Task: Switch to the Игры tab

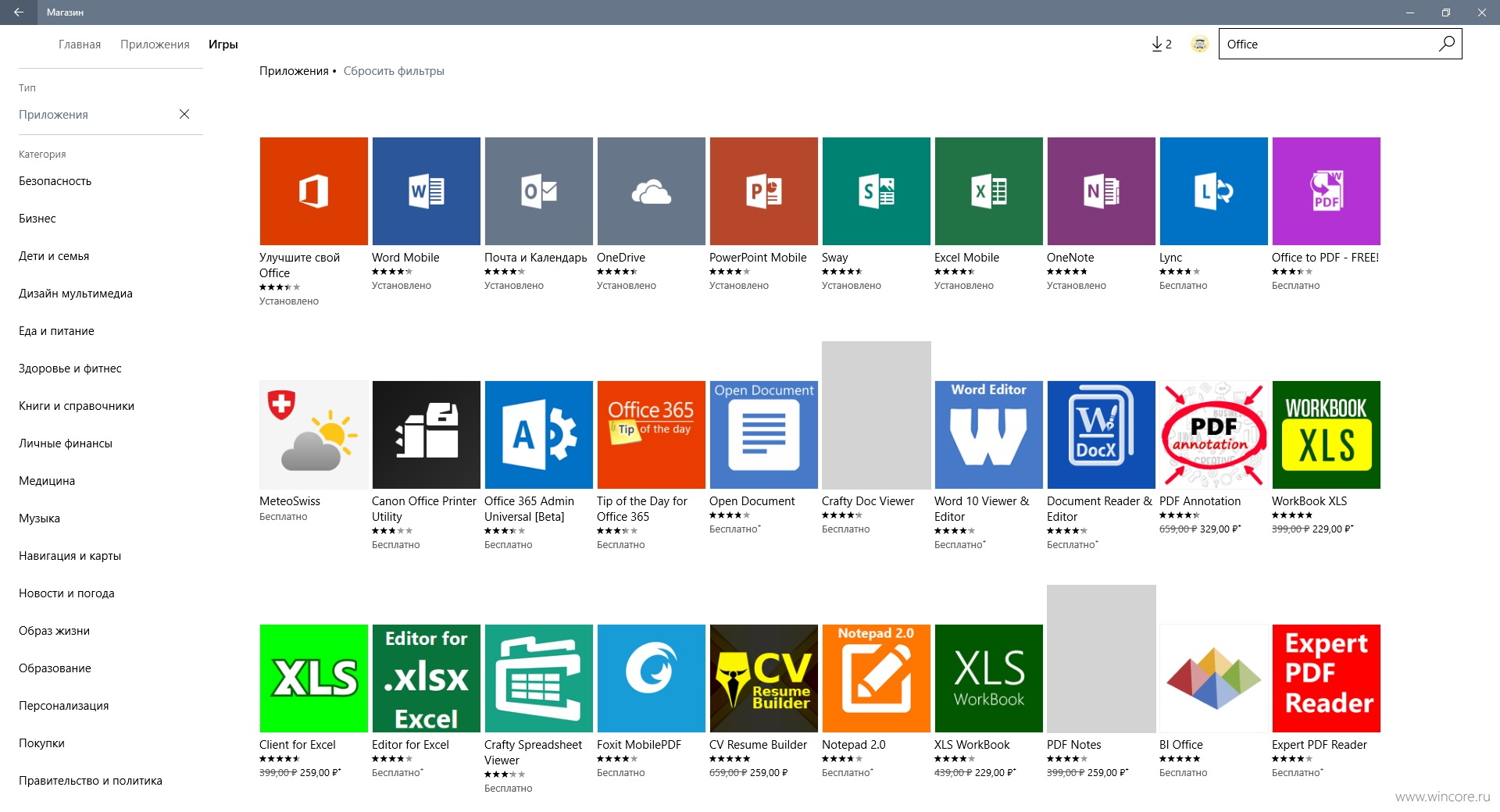Action: pos(223,45)
